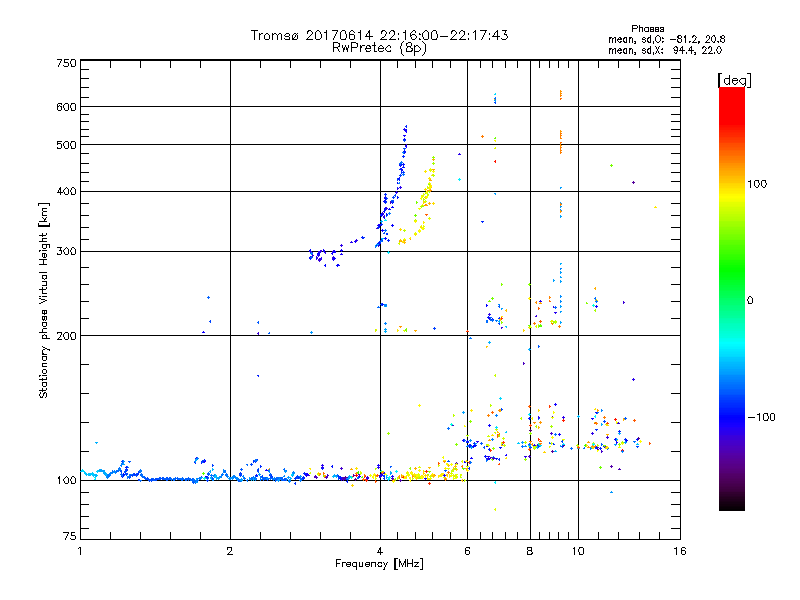Click the y-axis tick label '300'
The image size is (800, 600).
pyautogui.click(x=66, y=251)
